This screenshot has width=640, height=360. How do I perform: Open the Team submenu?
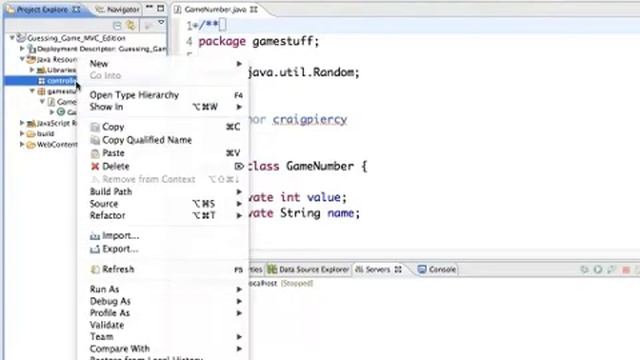tap(163, 337)
